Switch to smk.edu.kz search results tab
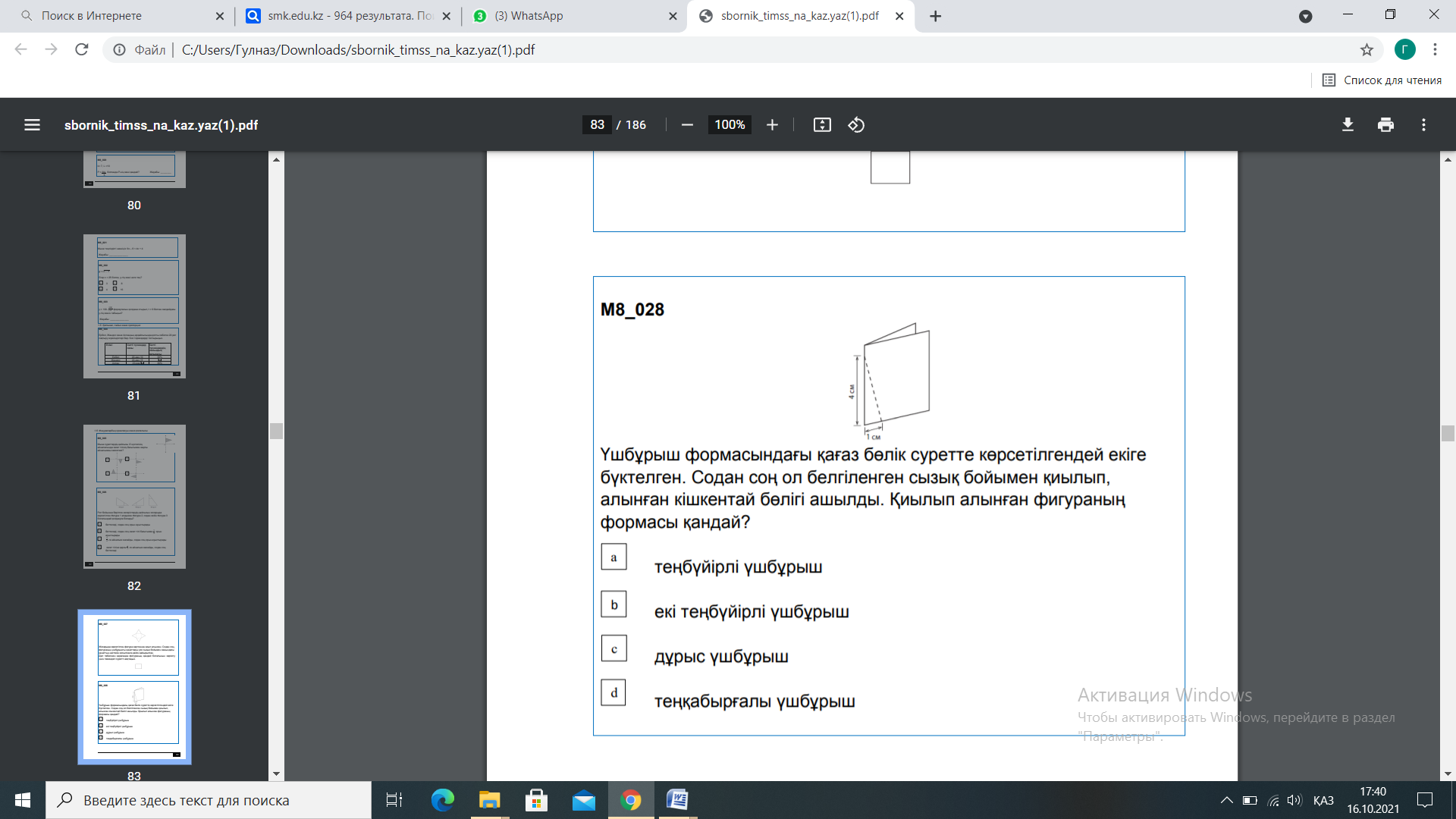1456x819 pixels. [349, 16]
